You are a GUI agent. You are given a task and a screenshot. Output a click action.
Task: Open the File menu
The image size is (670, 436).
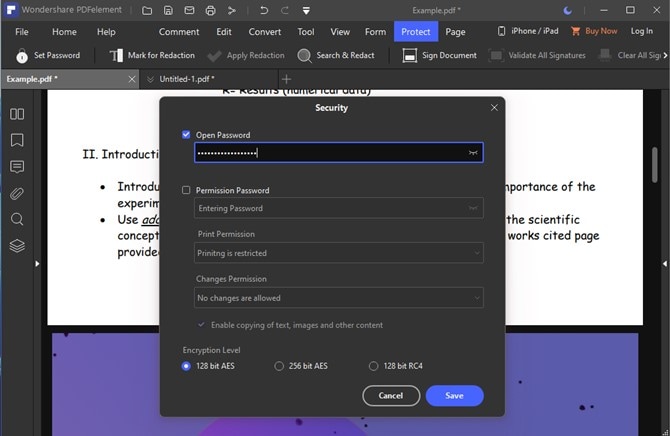[x=22, y=32]
